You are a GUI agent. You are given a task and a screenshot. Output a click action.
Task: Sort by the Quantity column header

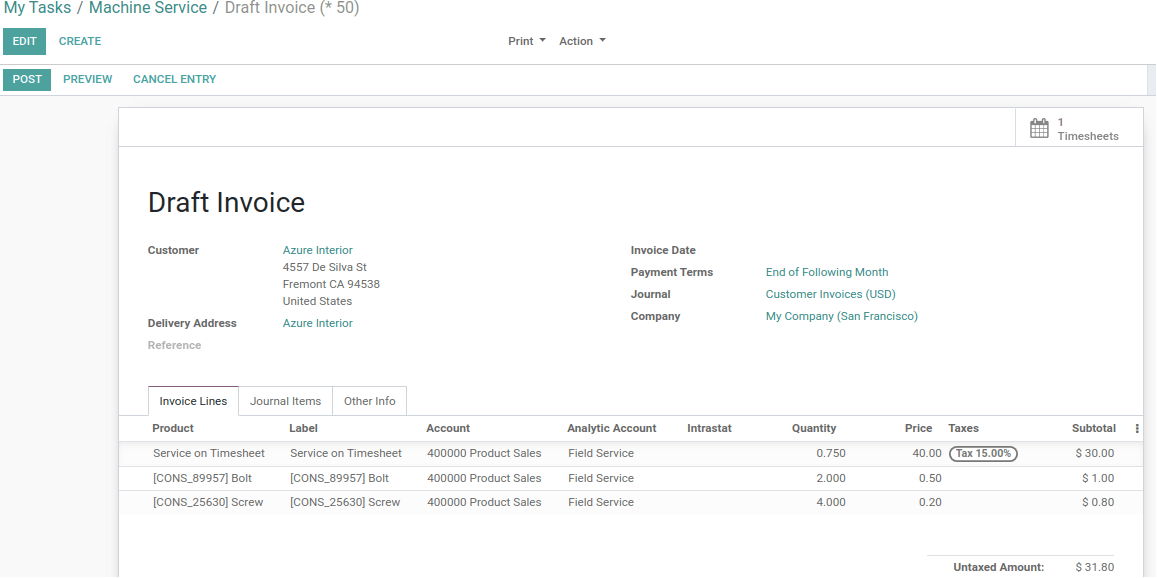tap(815, 428)
